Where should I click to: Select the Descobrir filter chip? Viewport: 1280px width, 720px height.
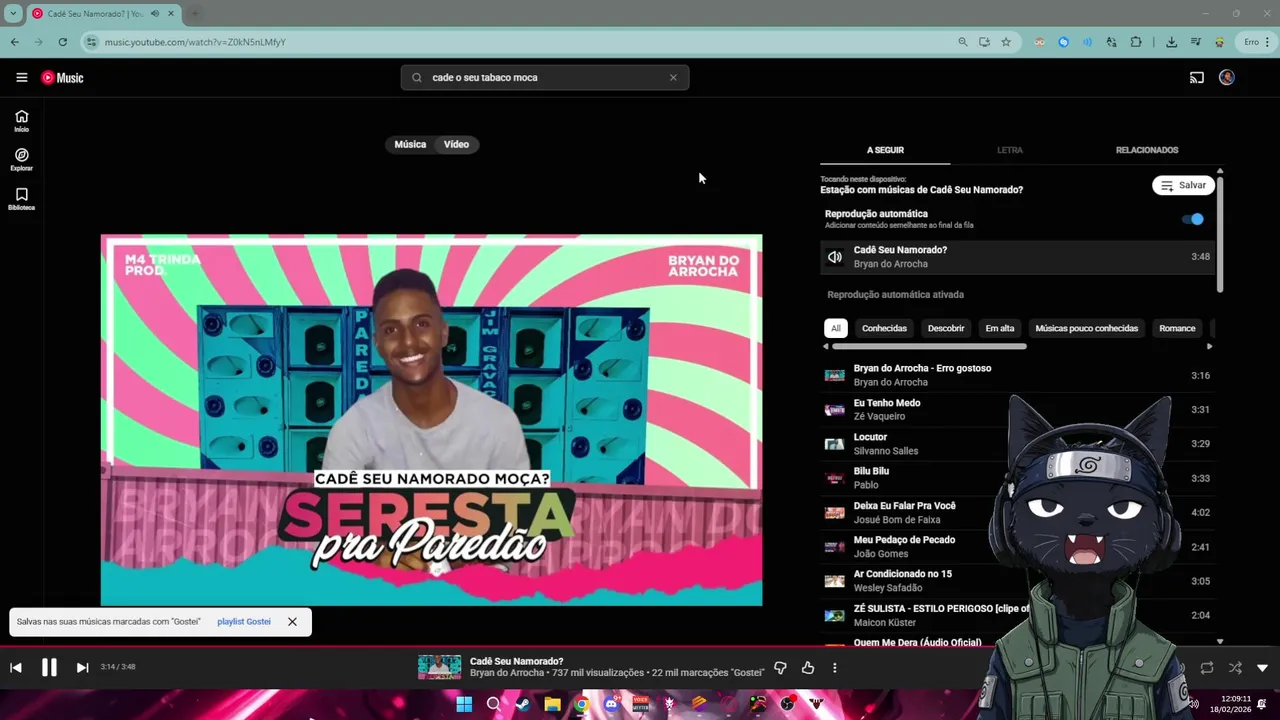pos(946,328)
